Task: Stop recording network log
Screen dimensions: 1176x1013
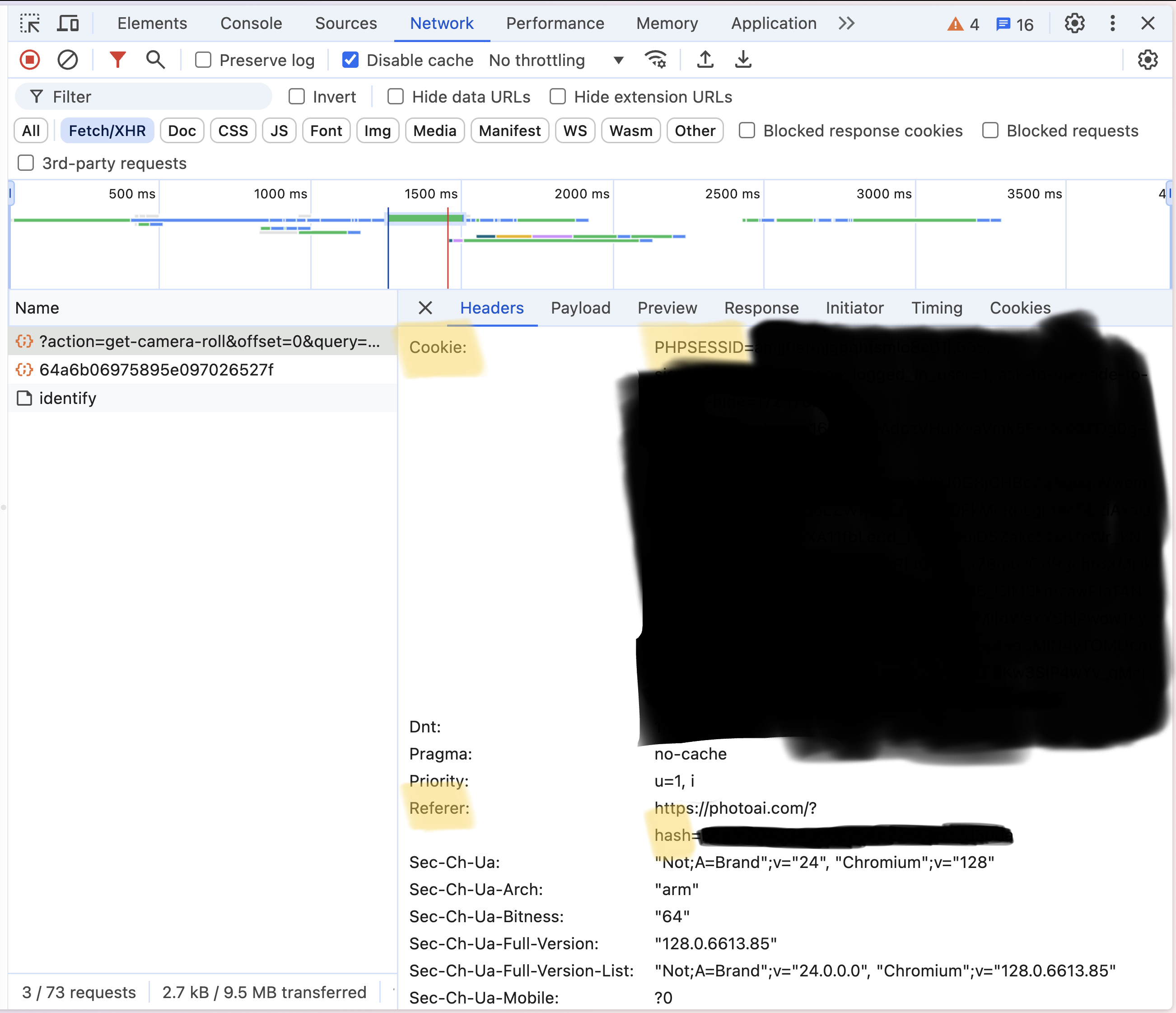Action: 29,60
